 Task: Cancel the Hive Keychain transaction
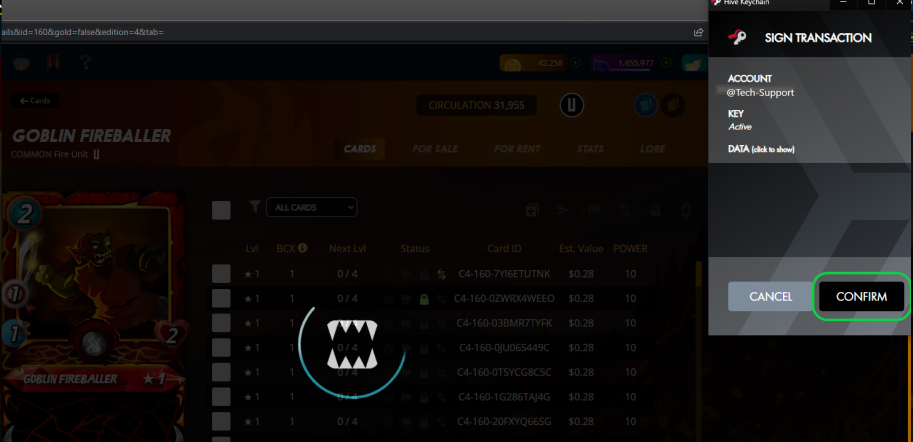tap(770, 297)
